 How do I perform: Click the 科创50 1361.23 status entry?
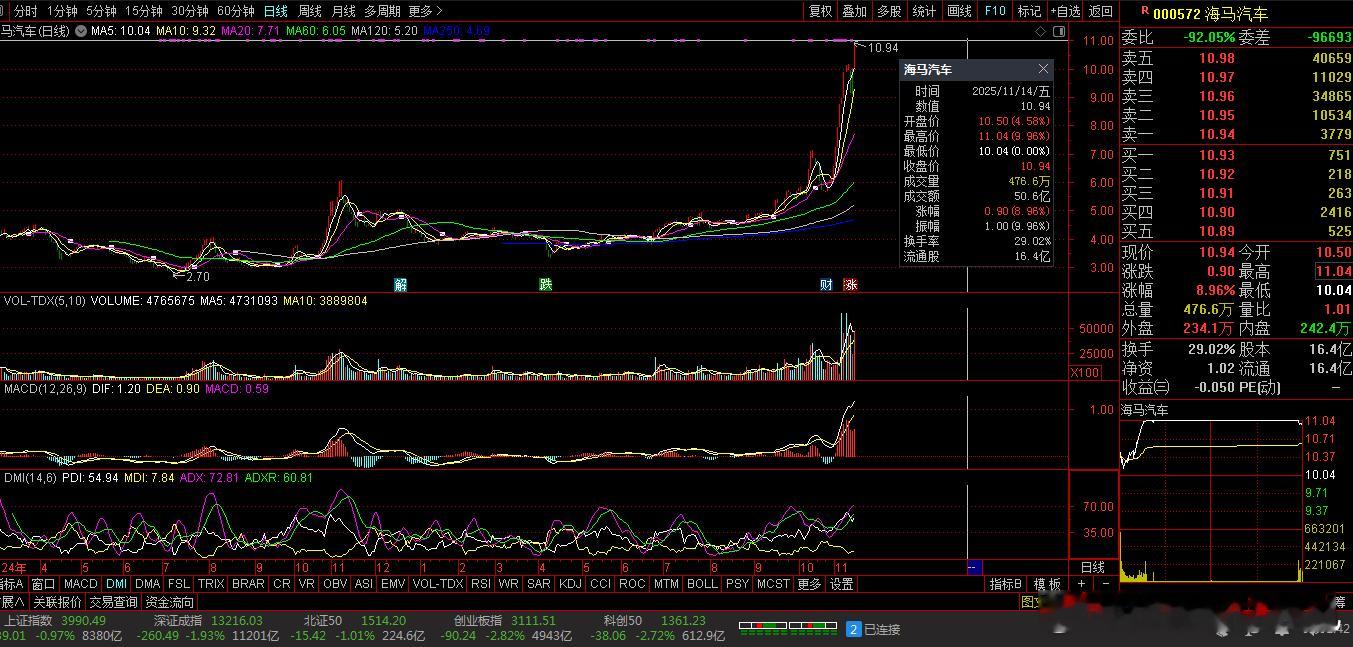[x=655, y=621]
